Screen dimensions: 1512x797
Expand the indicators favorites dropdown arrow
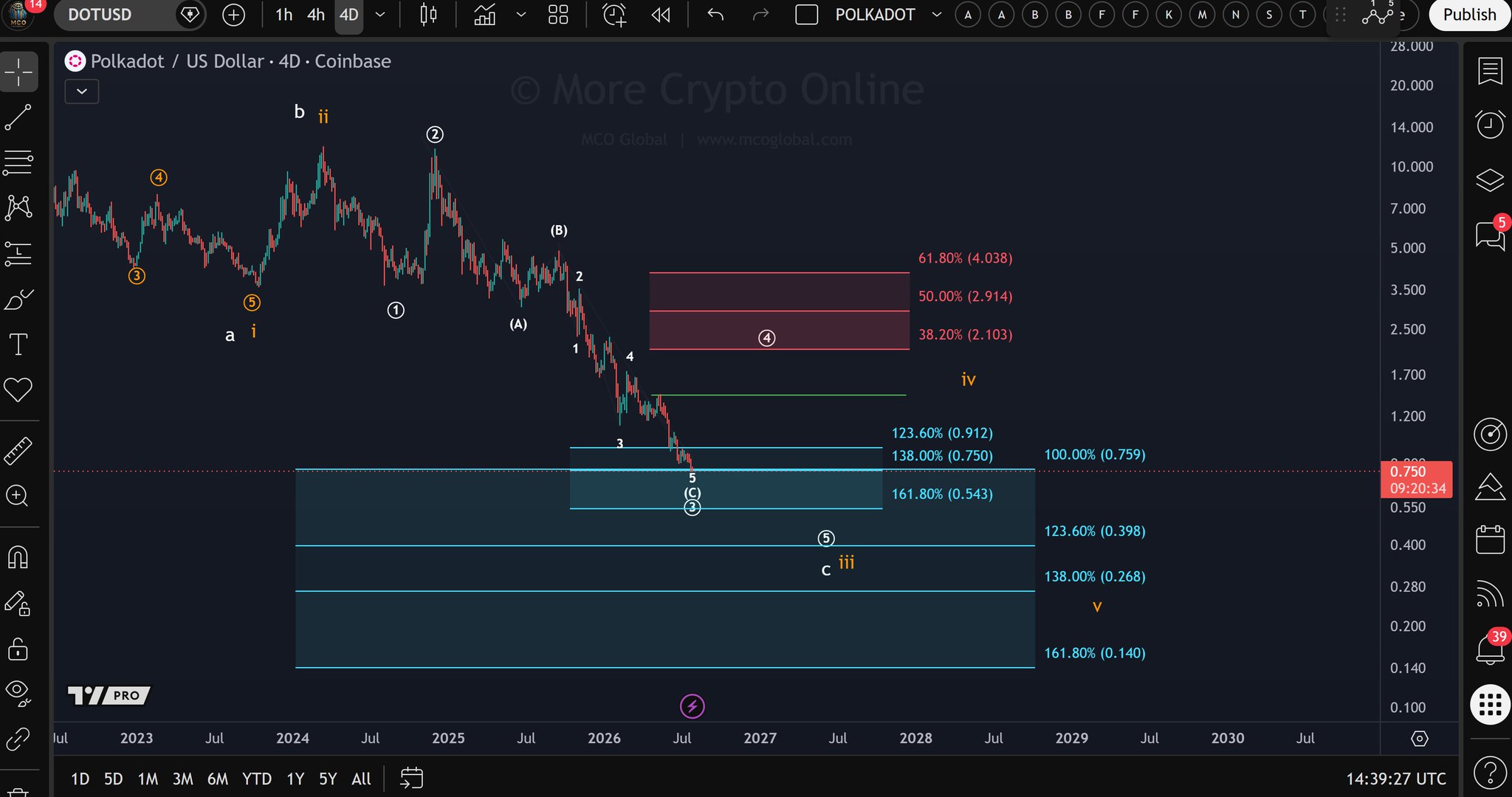pos(521,15)
